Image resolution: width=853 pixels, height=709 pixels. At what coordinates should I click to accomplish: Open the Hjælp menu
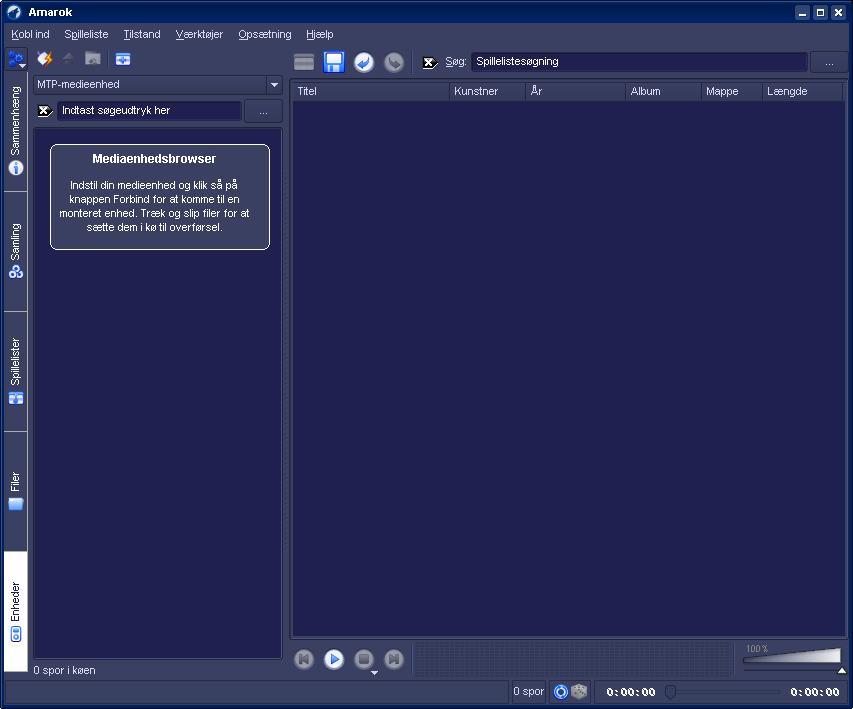pos(320,34)
